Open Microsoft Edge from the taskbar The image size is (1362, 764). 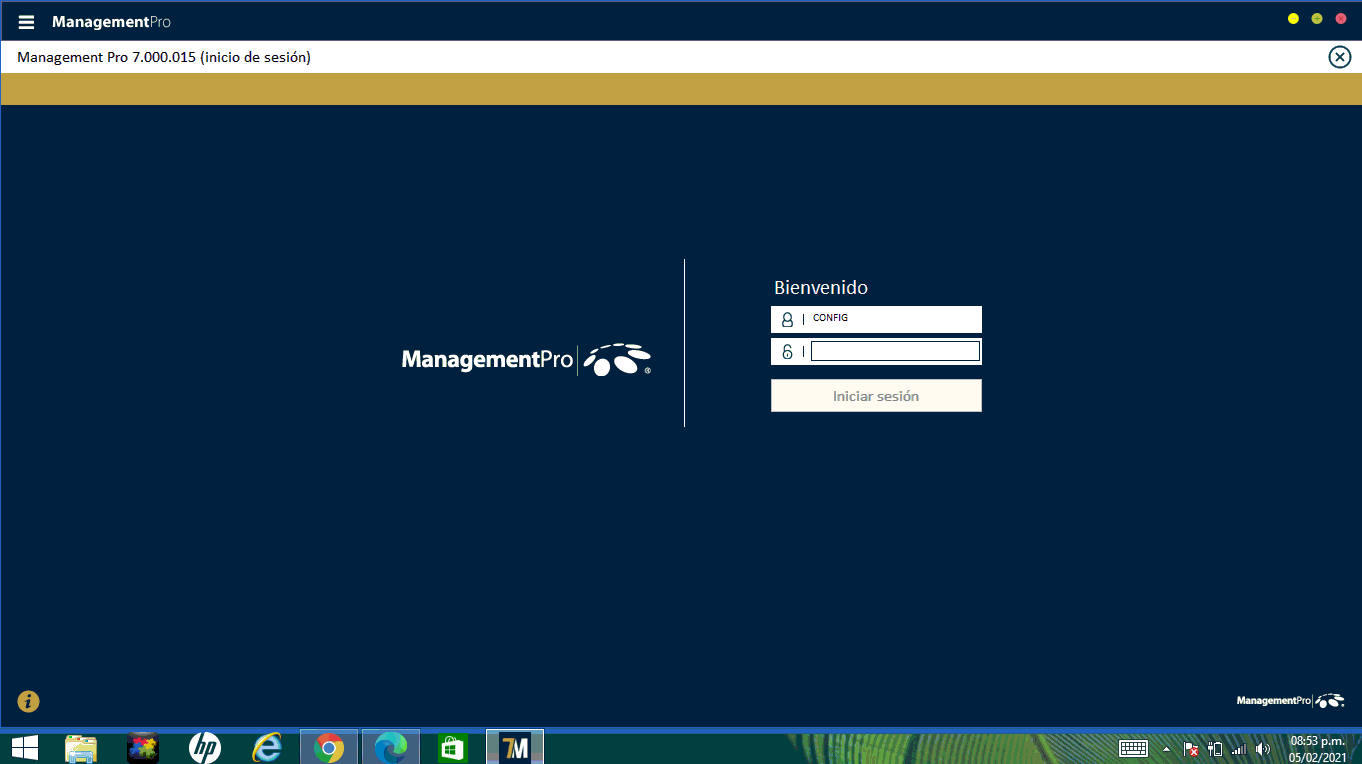coord(390,747)
